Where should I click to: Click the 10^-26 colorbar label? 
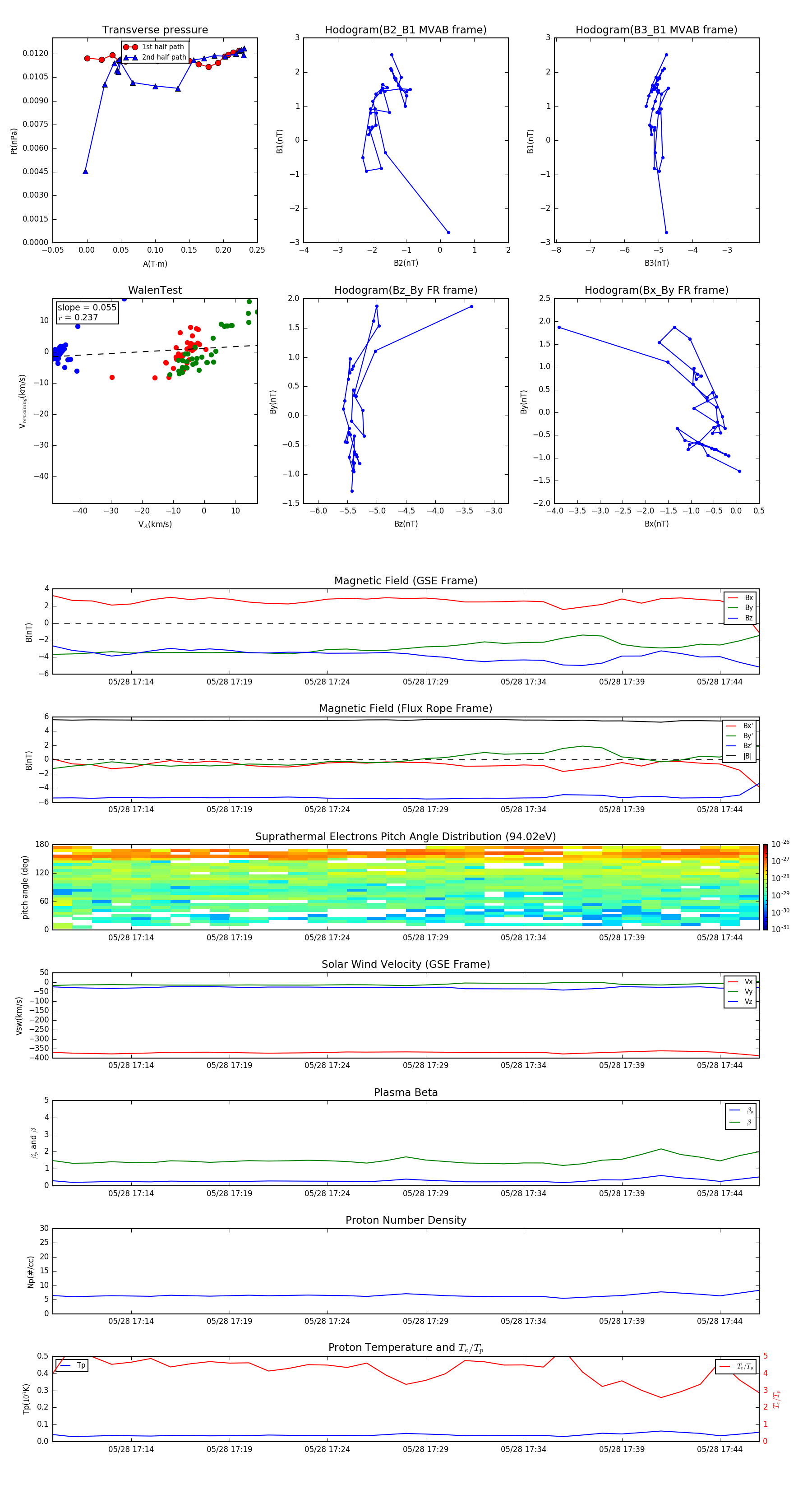point(780,844)
